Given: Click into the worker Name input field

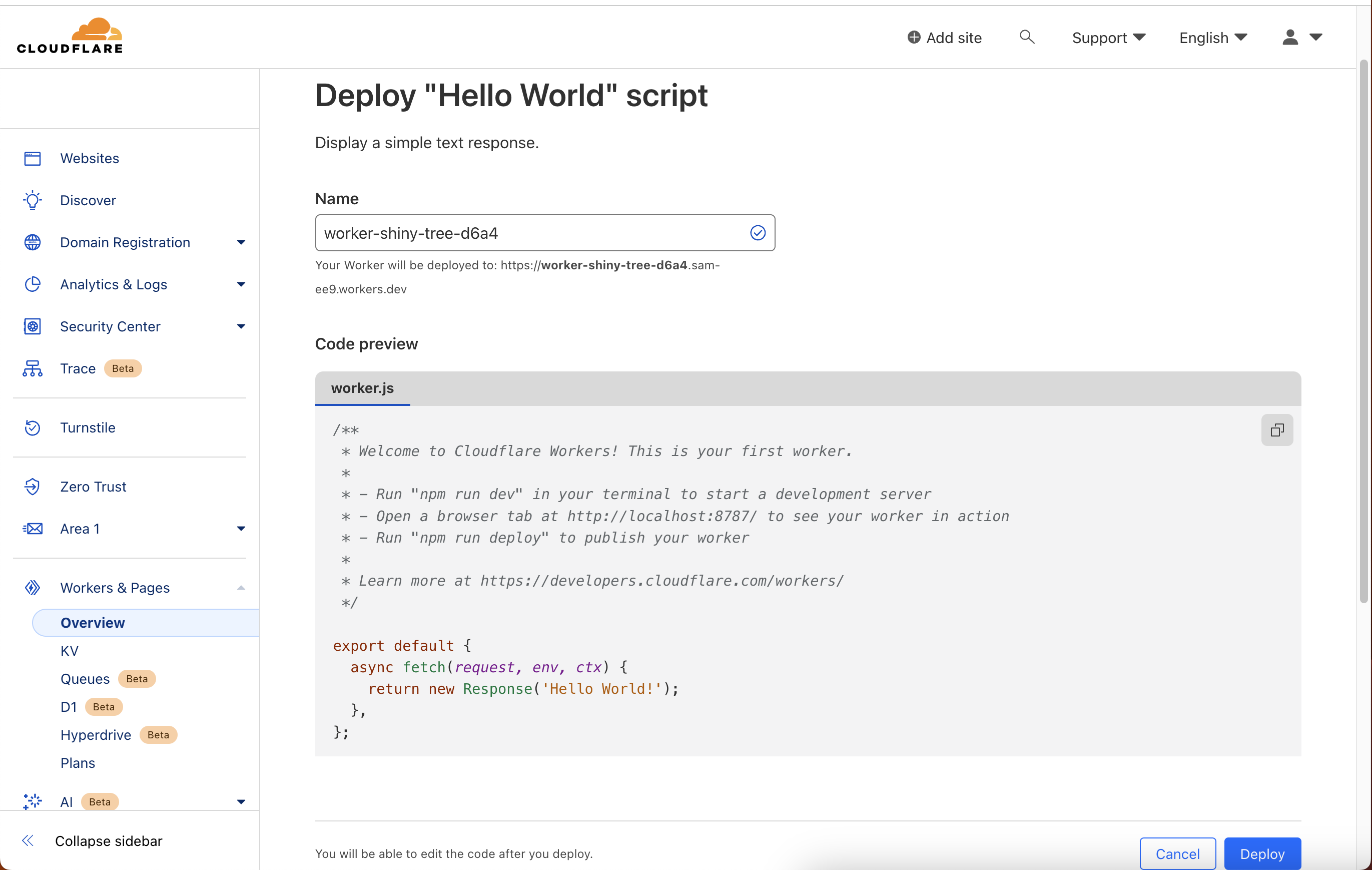Looking at the screenshot, I should coord(545,233).
